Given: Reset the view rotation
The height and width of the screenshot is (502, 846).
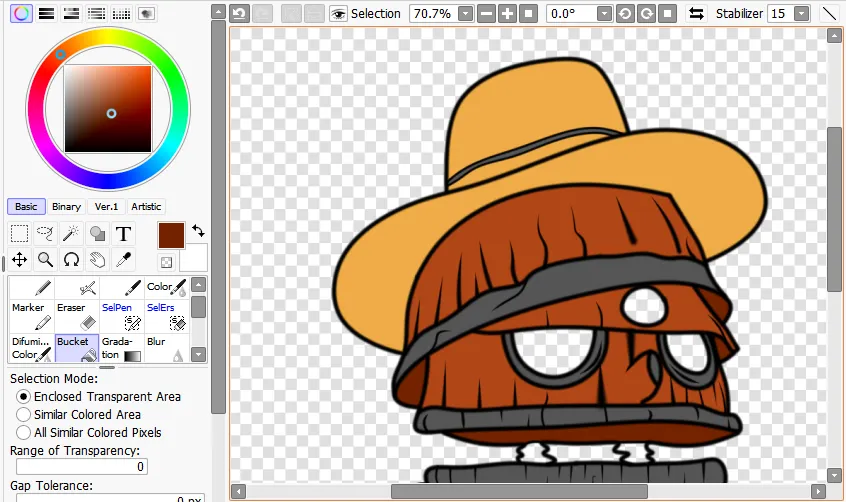Looking at the screenshot, I should [667, 13].
